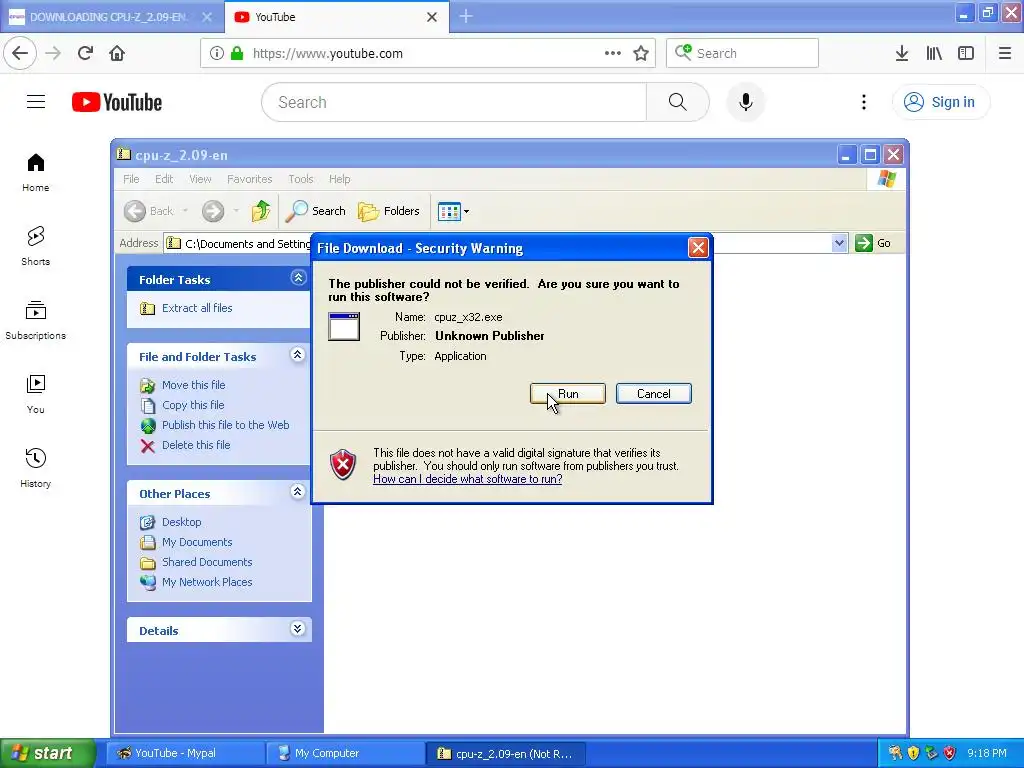Open 'How can I decide what software to run?' link

(x=468, y=479)
